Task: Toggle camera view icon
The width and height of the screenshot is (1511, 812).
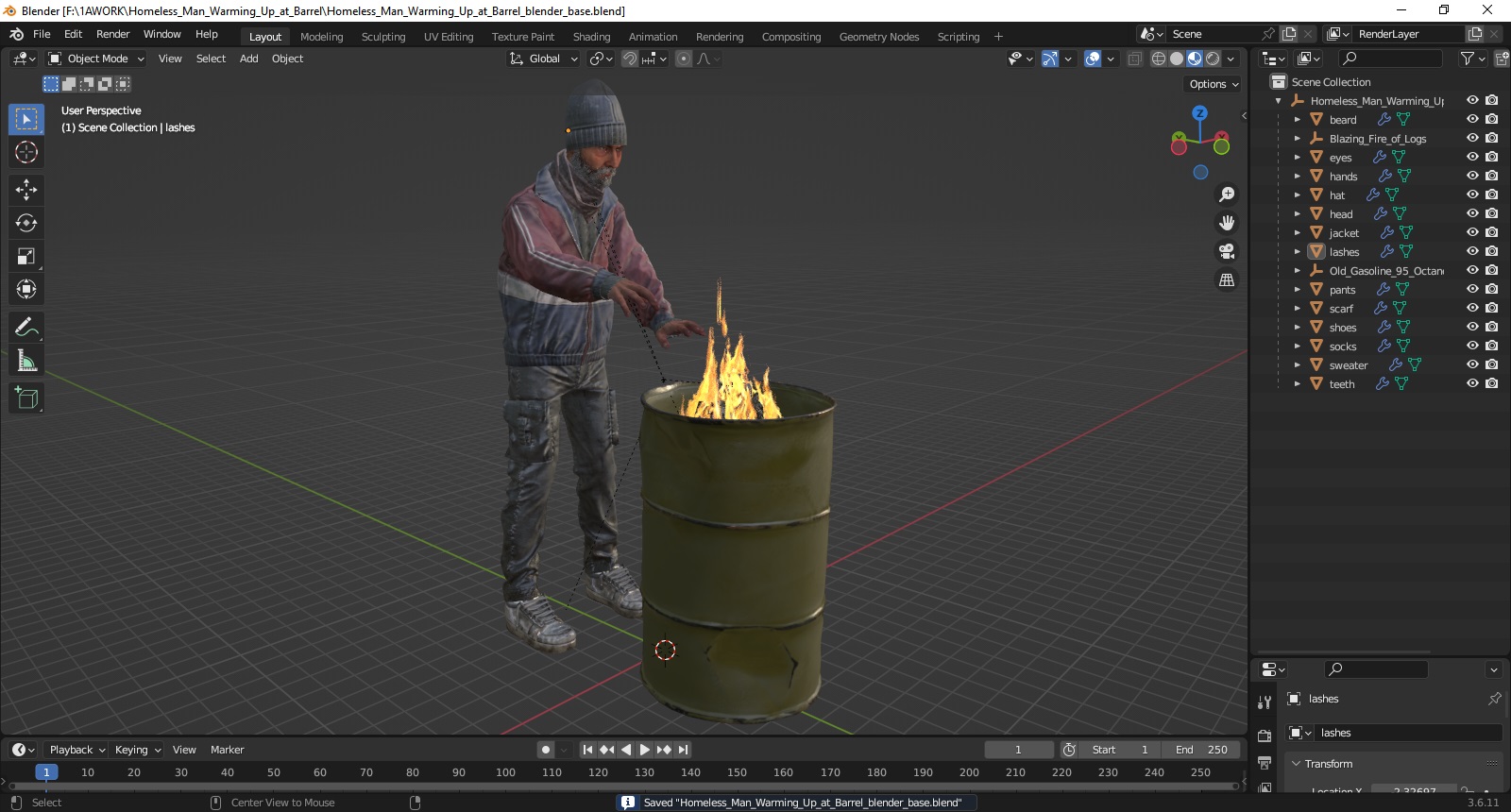Action: (x=1227, y=251)
